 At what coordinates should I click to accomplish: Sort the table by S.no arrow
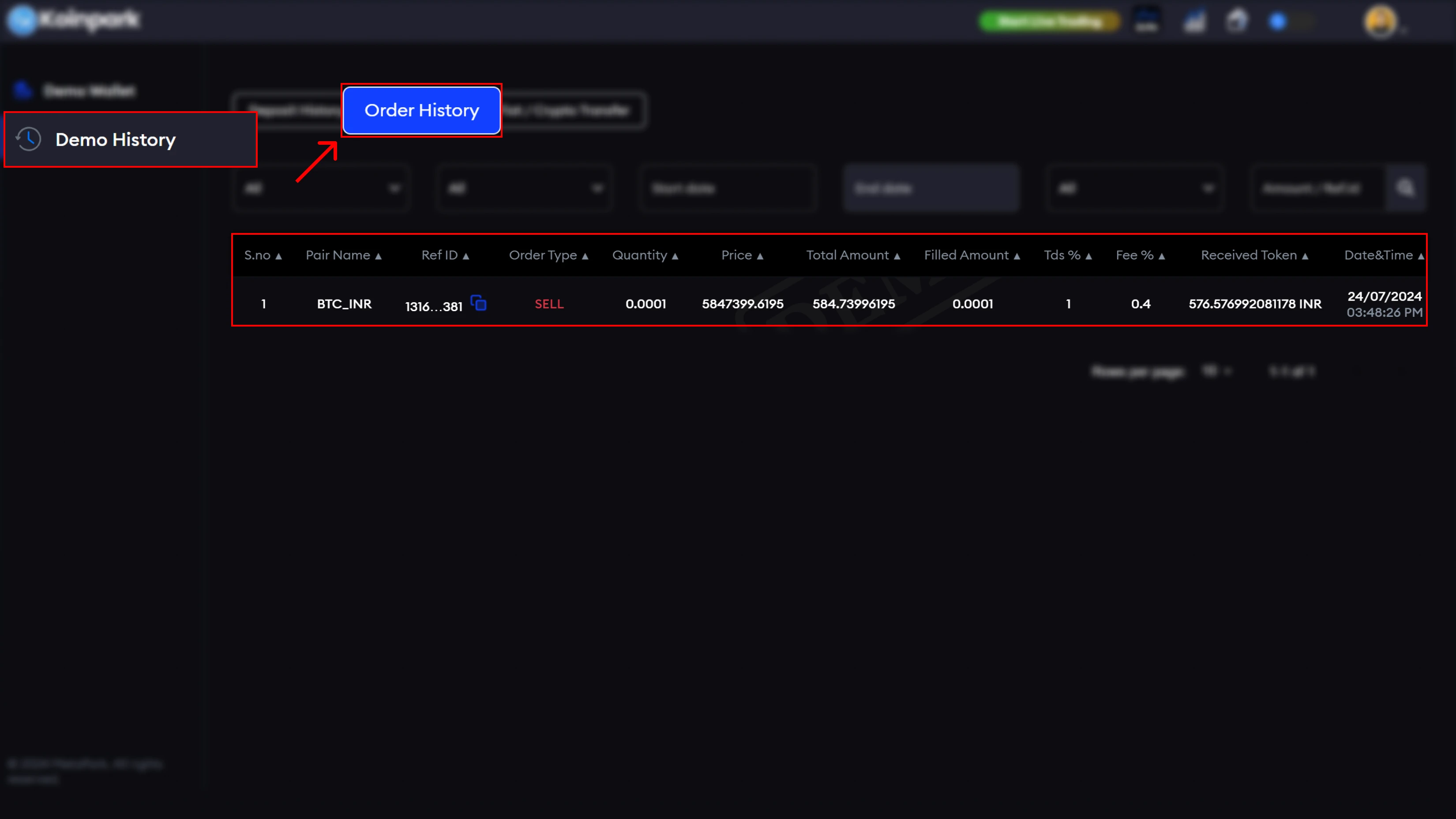(x=279, y=256)
